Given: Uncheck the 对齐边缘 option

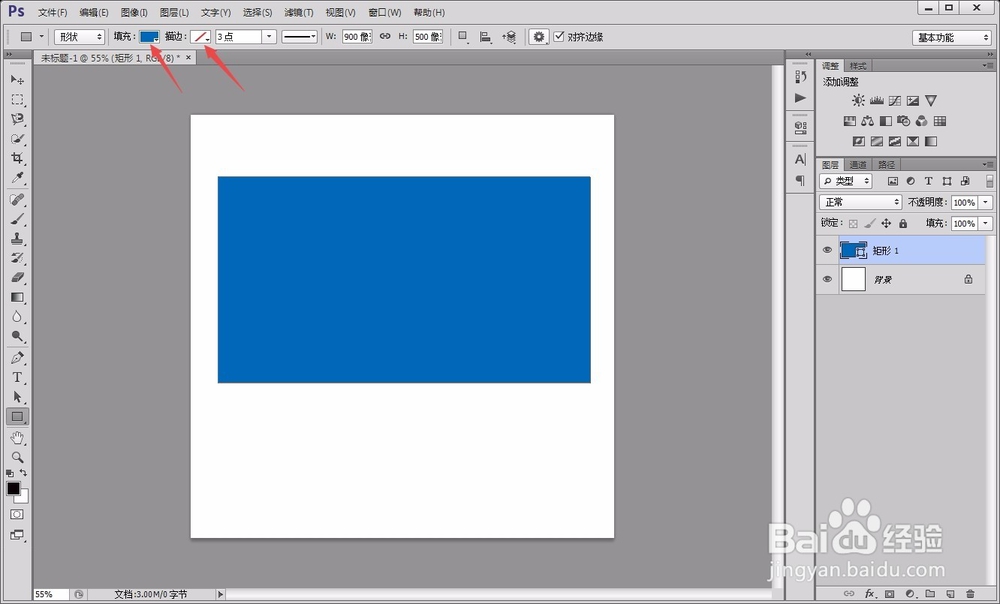Looking at the screenshot, I should (559, 36).
